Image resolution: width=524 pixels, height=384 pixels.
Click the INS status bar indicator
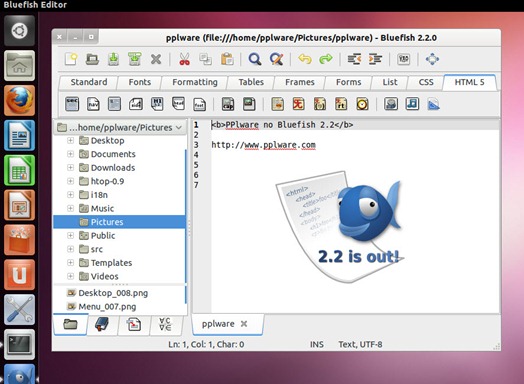pos(316,344)
